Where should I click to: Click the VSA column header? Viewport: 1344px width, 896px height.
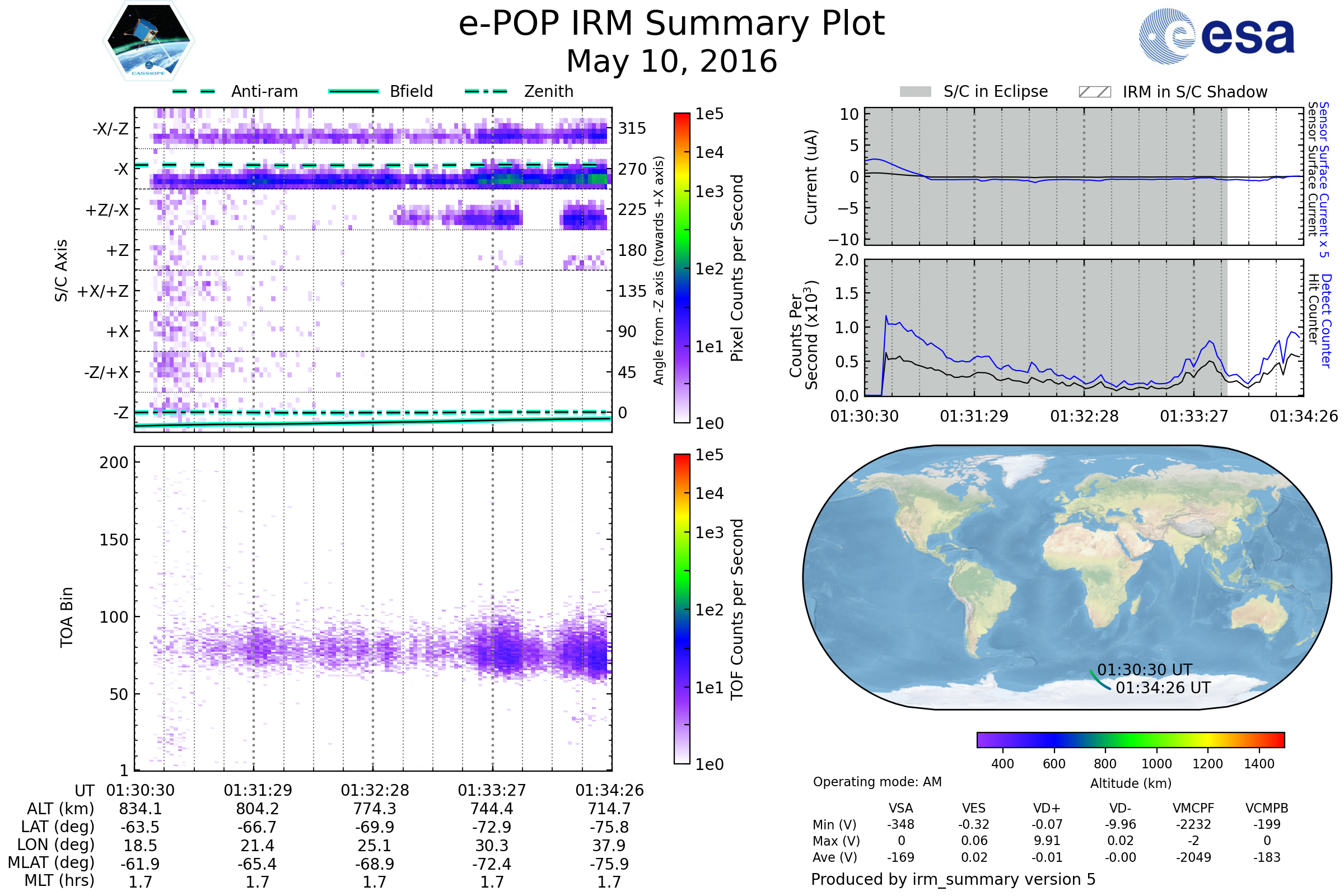tap(900, 809)
